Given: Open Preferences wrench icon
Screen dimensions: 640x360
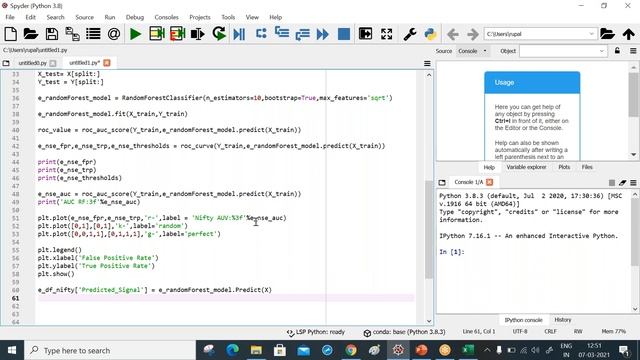Looking at the screenshot, I should pyautogui.click(x=410, y=34).
